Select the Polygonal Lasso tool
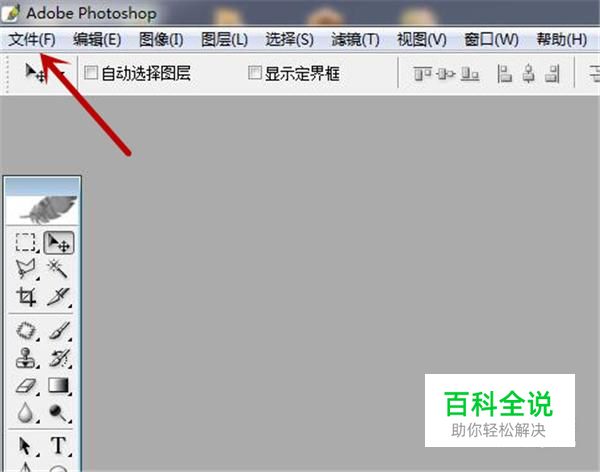This screenshot has width=600, height=472. 26,269
